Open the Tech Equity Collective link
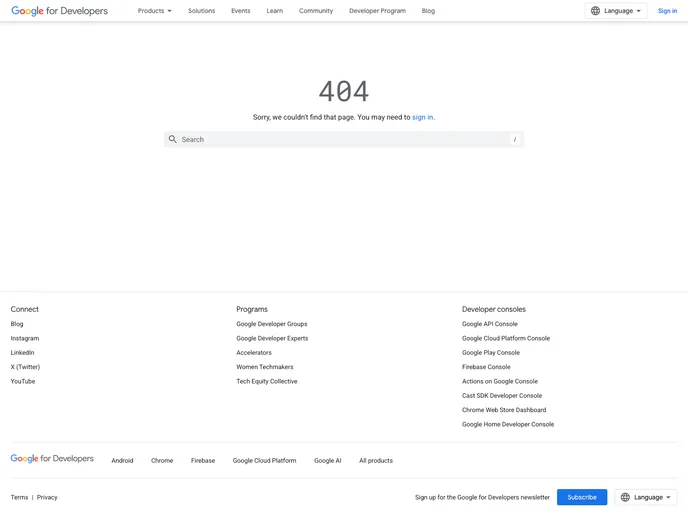The image size is (688, 512). pos(266,381)
